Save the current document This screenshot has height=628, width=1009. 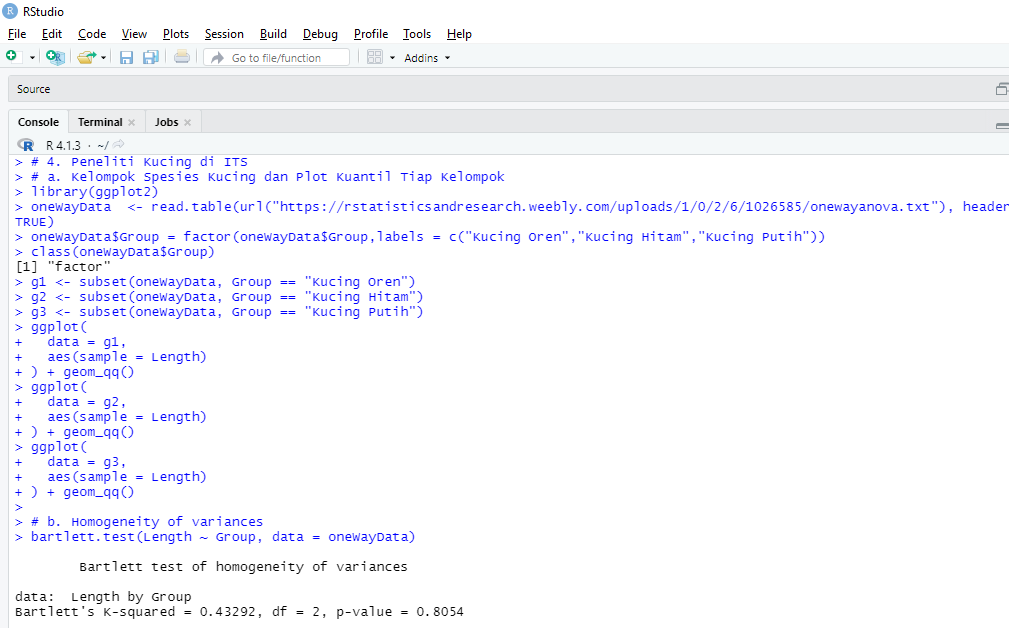[x=126, y=57]
